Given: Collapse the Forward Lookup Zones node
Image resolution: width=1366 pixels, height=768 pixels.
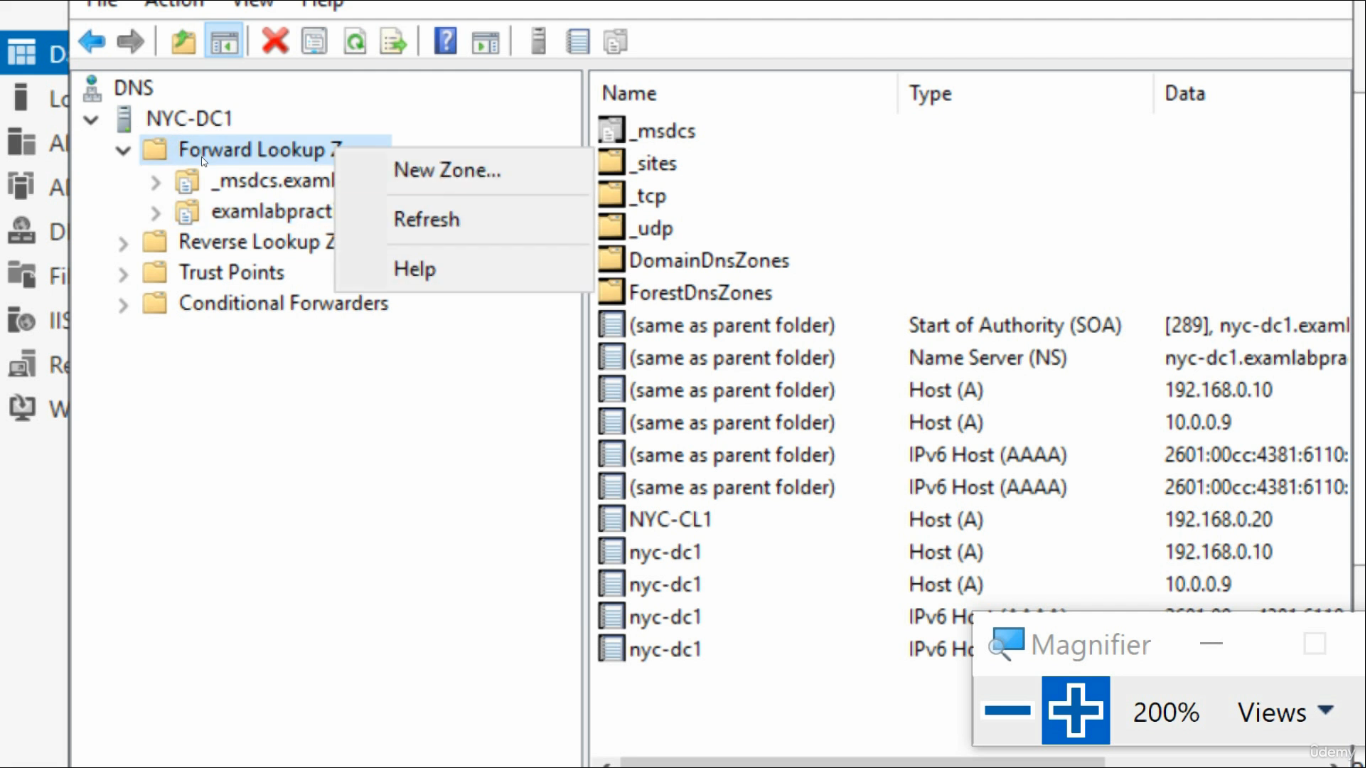Looking at the screenshot, I should [x=123, y=151].
